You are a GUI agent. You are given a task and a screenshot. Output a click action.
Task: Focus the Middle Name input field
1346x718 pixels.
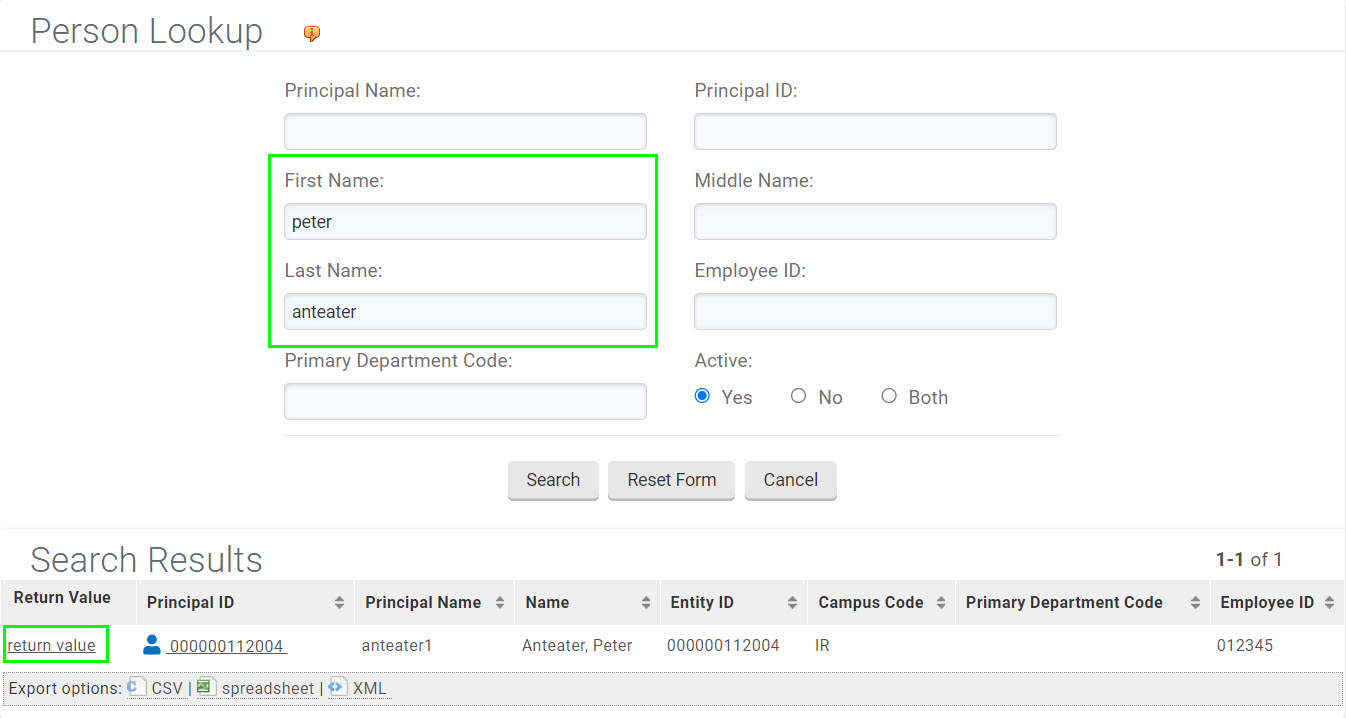click(x=875, y=222)
